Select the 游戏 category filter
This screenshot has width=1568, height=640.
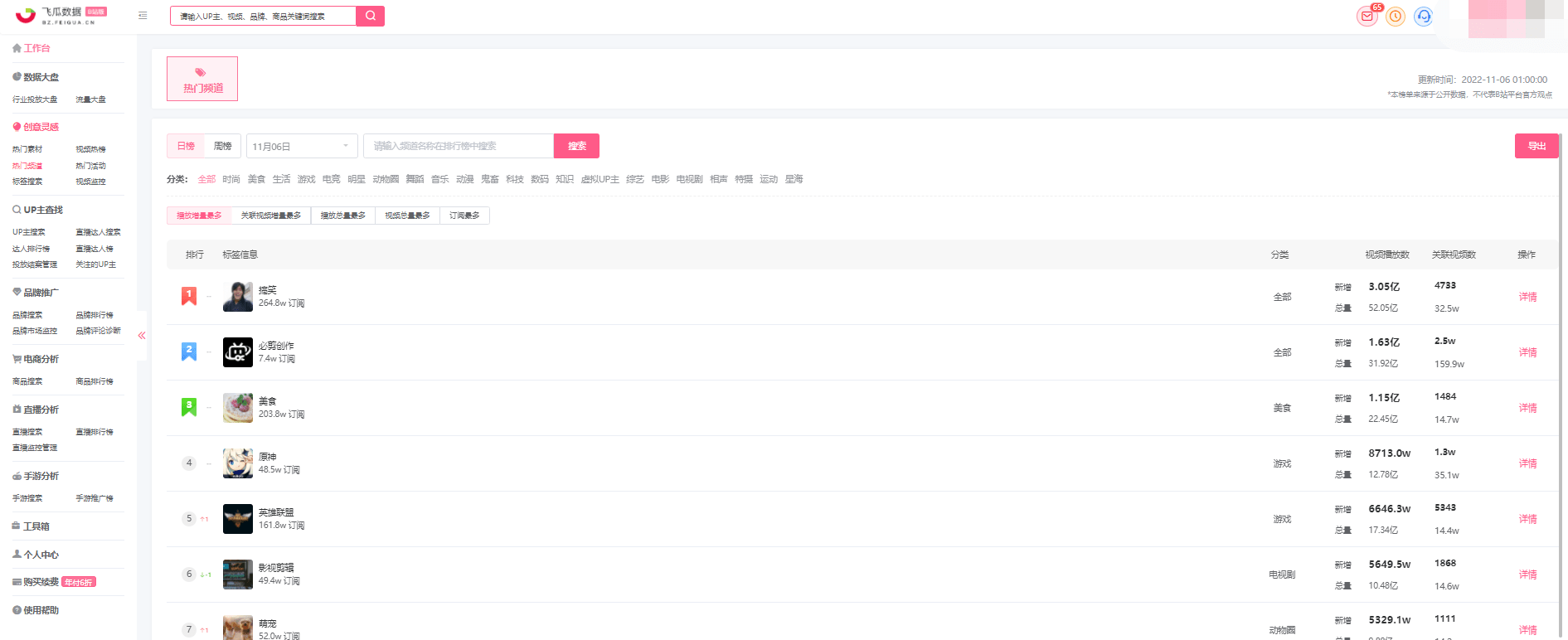tap(307, 179)
